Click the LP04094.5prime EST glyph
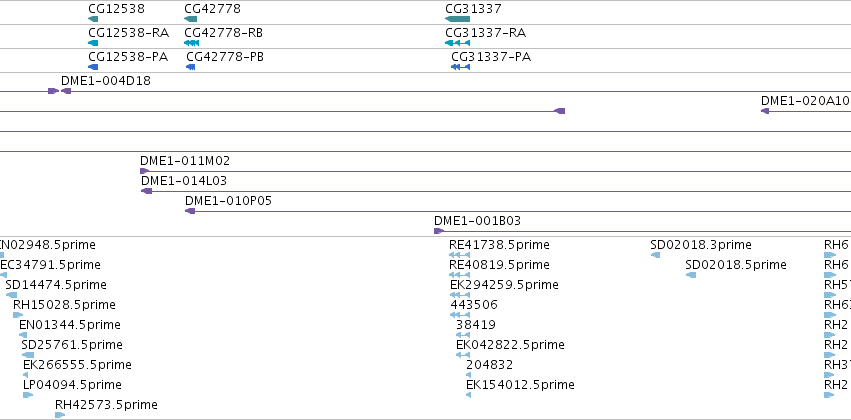This screenshot has height=420, width=851. pos(28,395)
